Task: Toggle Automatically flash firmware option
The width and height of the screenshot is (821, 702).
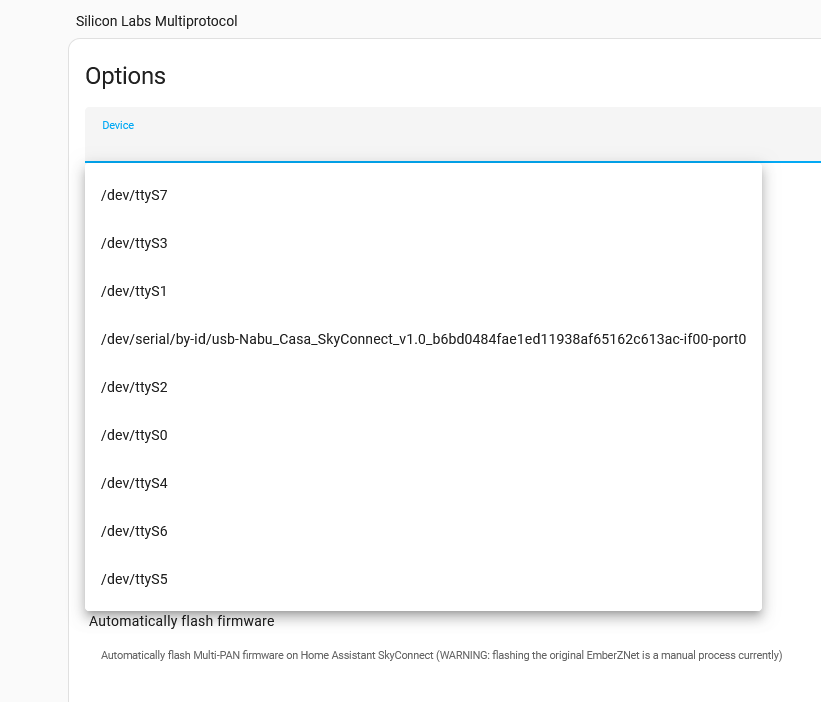Action: (x=181, y=621)
